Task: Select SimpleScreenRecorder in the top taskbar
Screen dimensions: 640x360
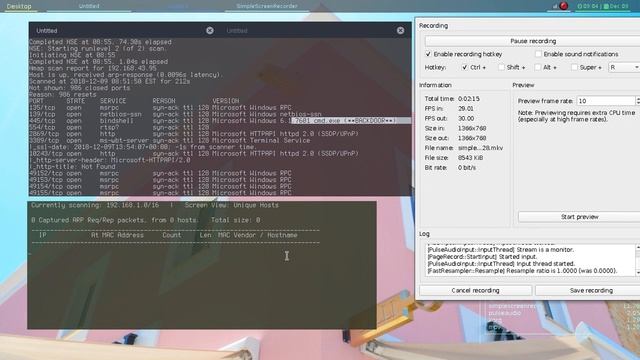Action: (x=267, y=6)
